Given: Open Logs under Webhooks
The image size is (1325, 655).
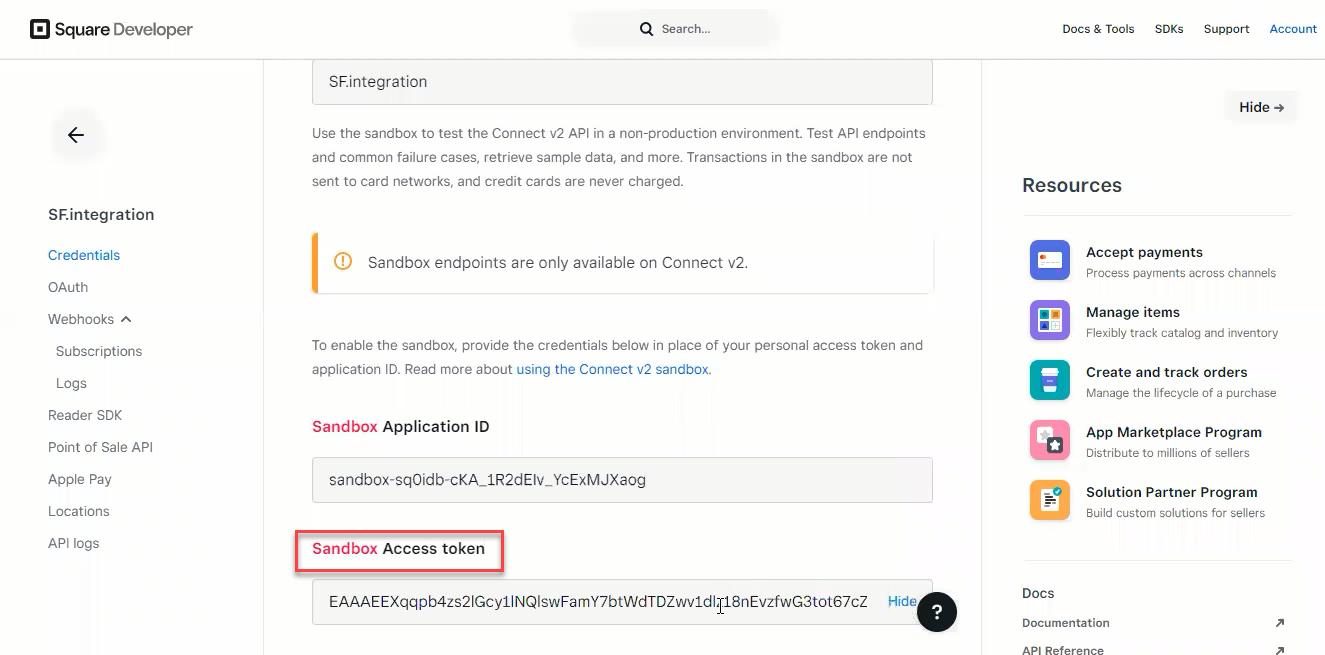Looking at the screenshot, I should (71, 383).
